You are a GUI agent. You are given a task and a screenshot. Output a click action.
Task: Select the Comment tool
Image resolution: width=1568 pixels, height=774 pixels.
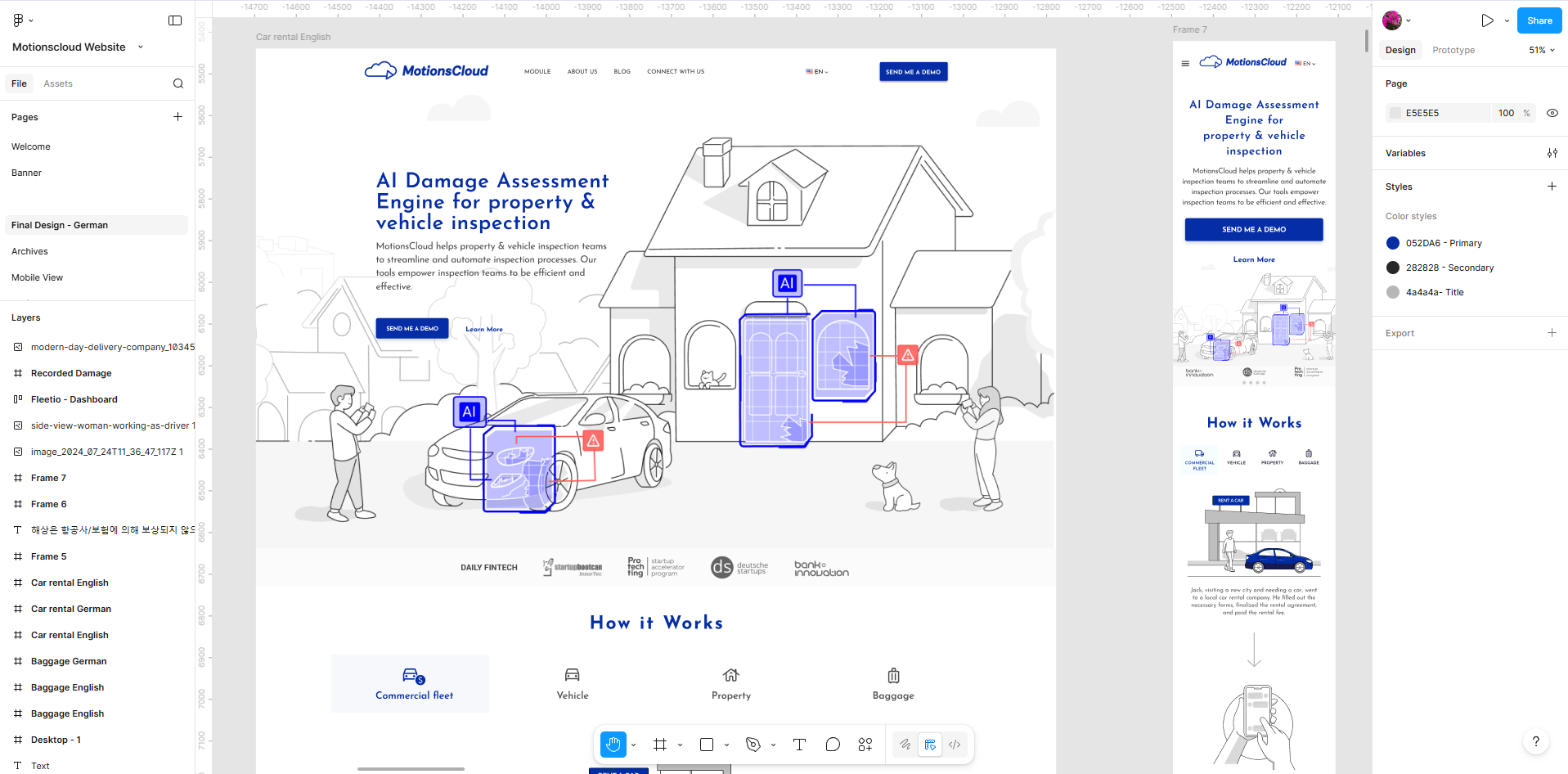[x=833, y=745]
